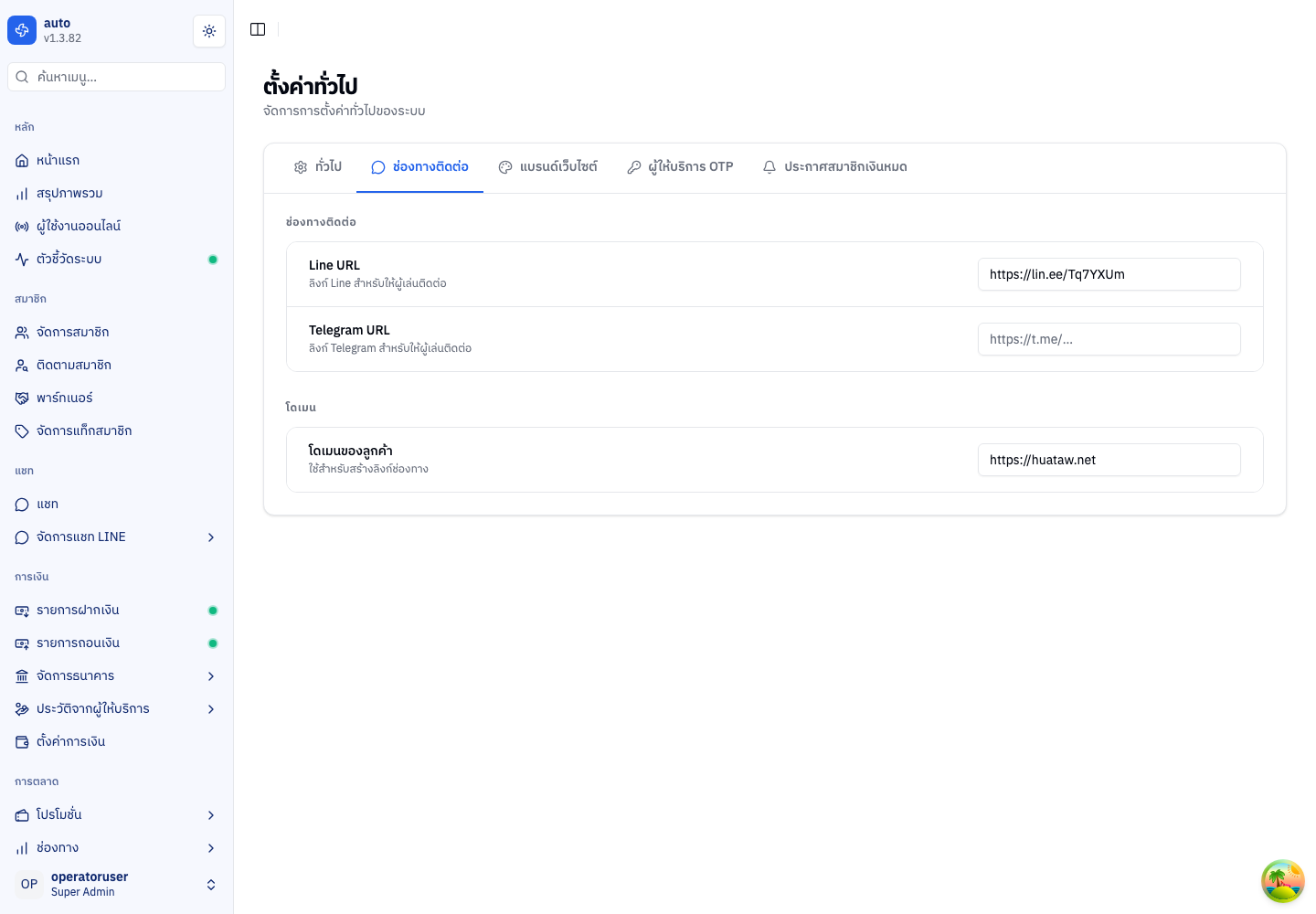Open the ผู้ให้บริการ OTP tab

pos(680,167)
